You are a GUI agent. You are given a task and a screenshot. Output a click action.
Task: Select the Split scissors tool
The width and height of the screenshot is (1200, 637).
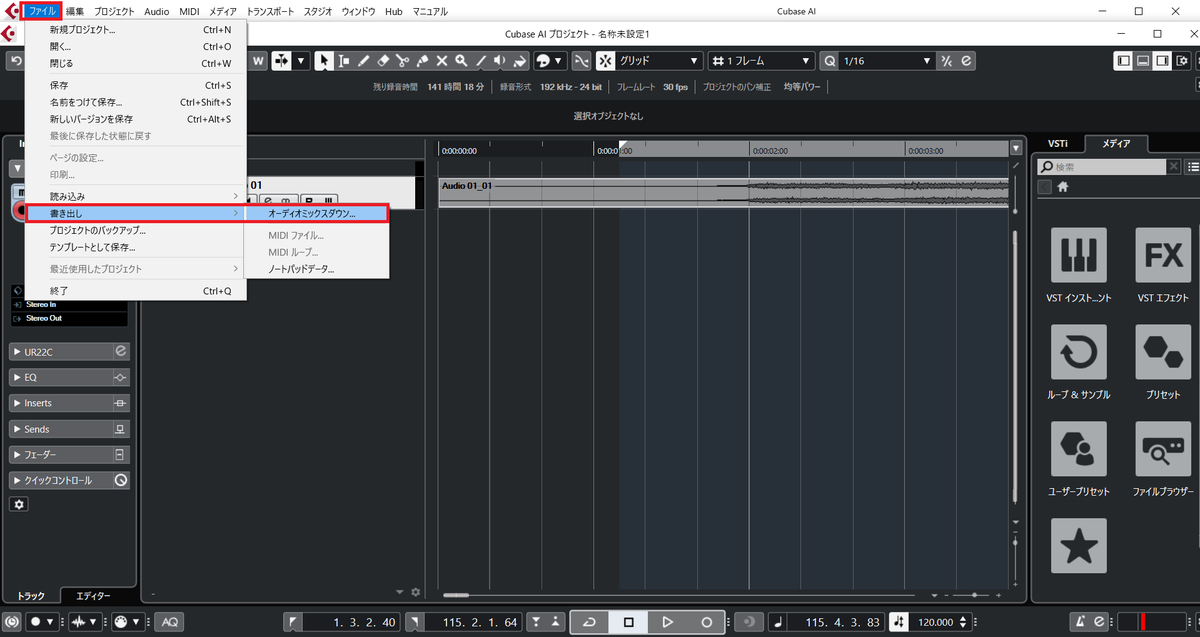pyautogui.click(x=402, y=61)
